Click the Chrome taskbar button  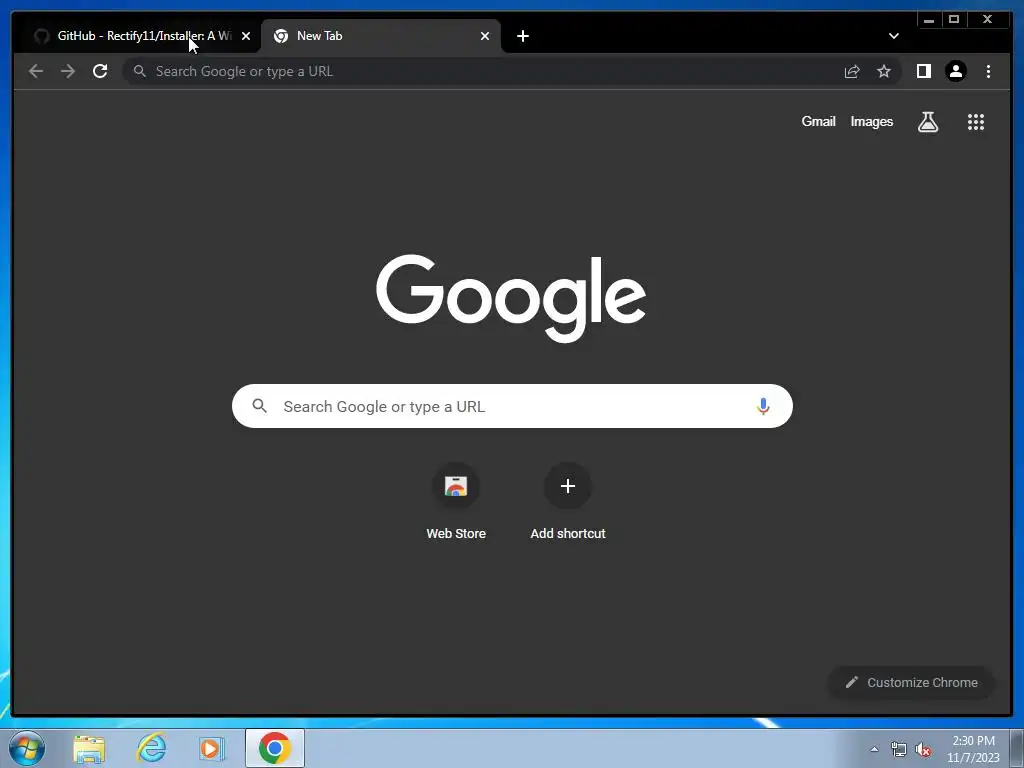pos(275,748)
